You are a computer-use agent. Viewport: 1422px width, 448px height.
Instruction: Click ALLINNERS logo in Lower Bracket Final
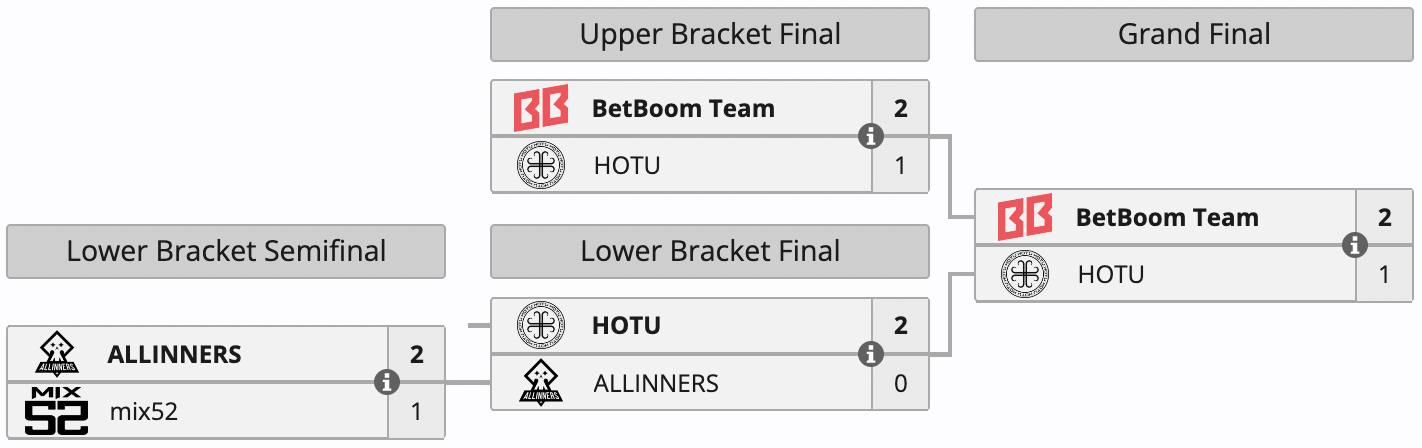[540, 382]
